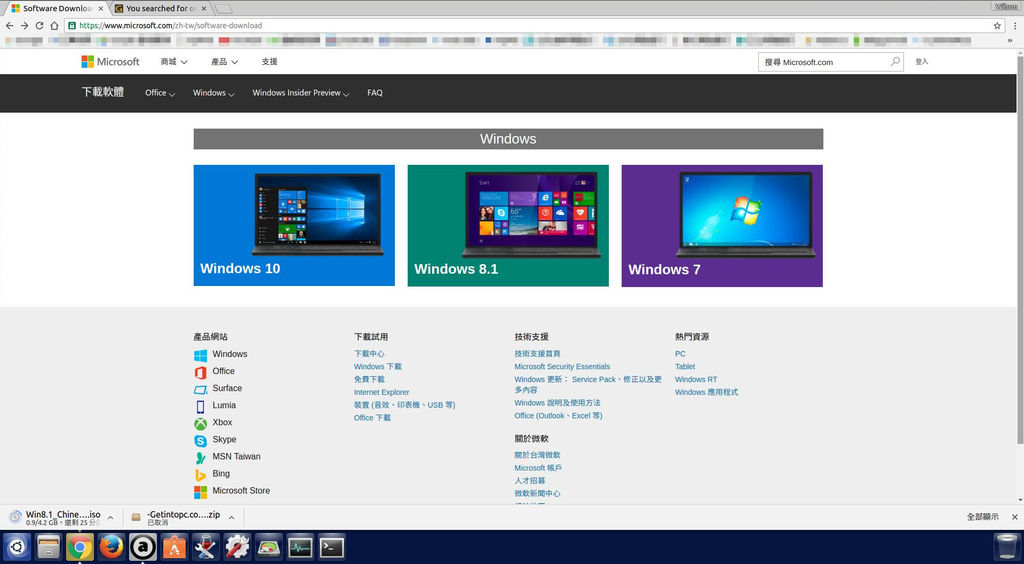Open the Windows 10 download tile
The image size is (1024, 564).
pyautogui.click(x=294, y=225)
